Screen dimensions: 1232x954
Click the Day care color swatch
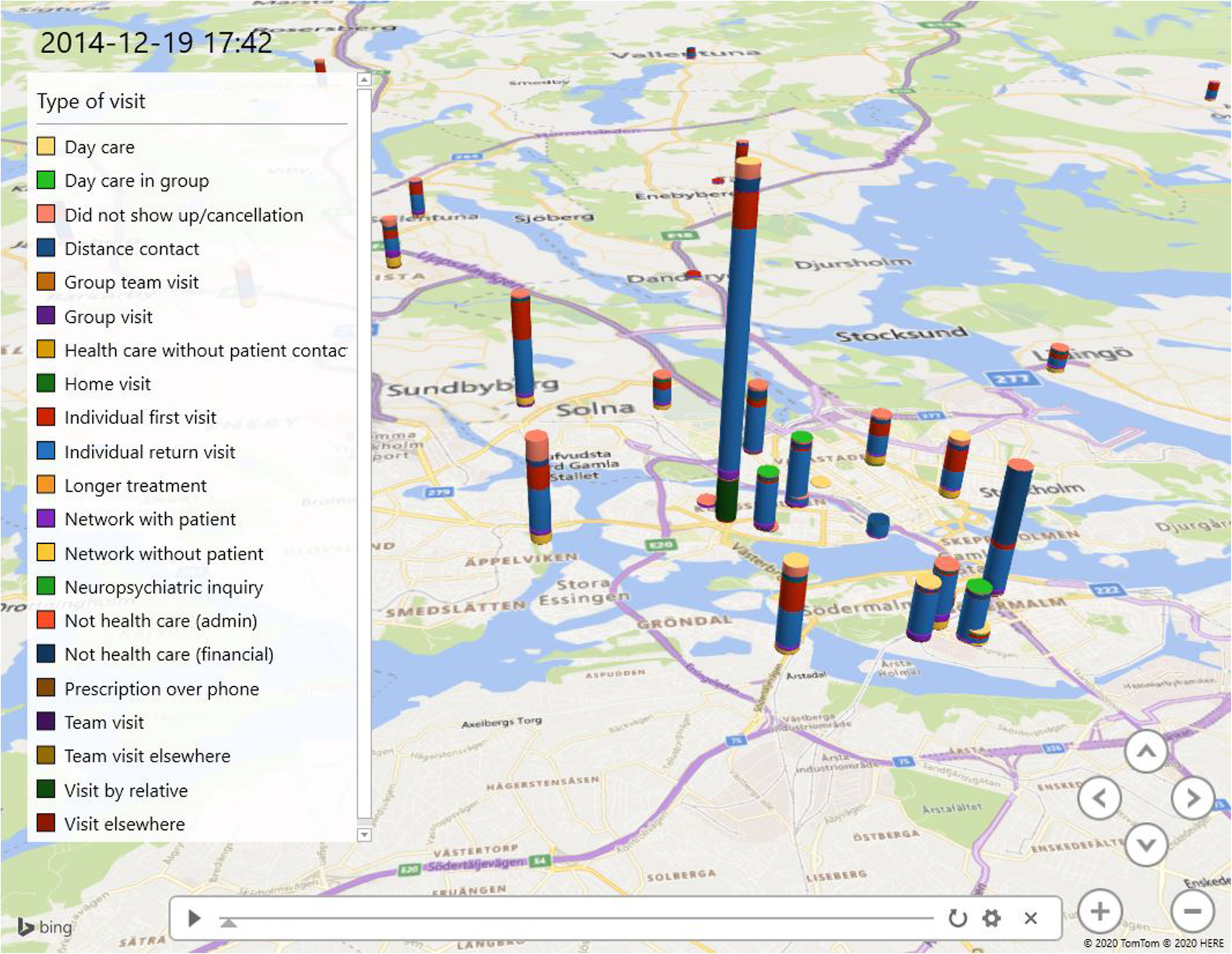point(46,146)
